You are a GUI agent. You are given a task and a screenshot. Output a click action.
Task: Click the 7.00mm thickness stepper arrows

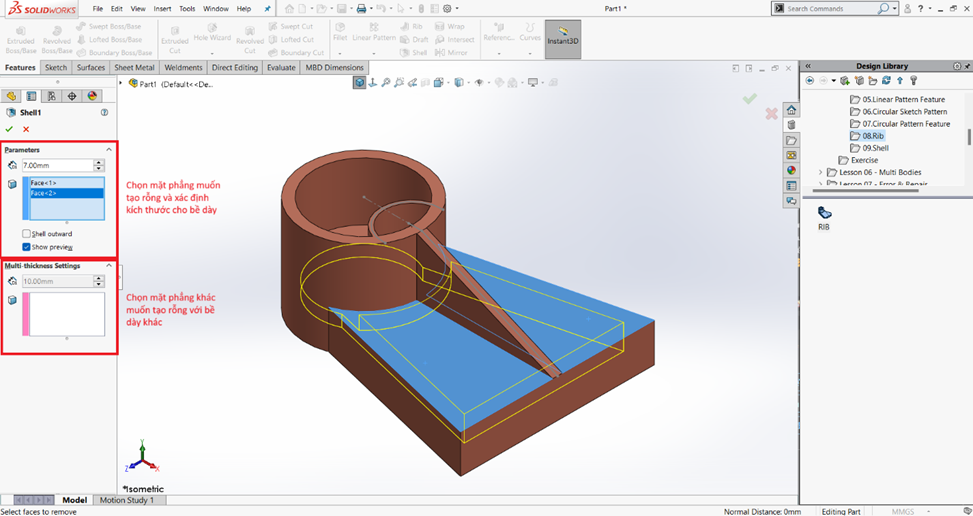click(99, 166)
